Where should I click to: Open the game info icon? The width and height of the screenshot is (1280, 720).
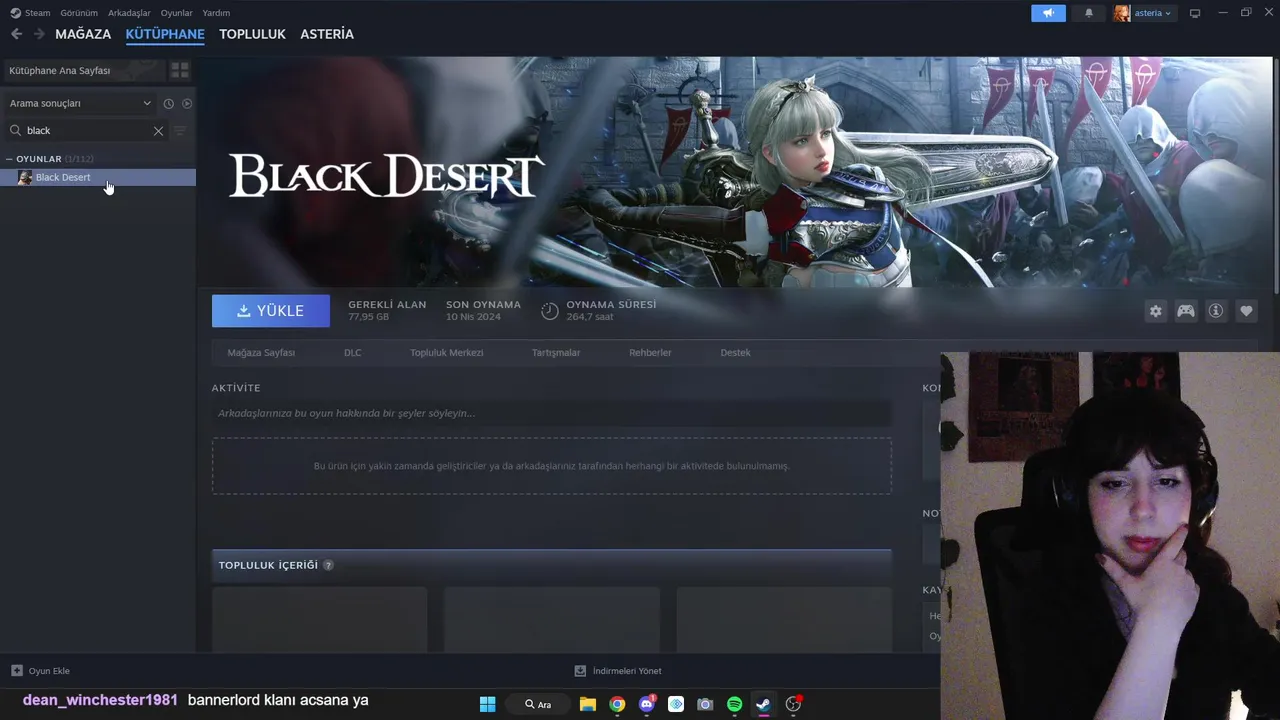(1216, 311)
